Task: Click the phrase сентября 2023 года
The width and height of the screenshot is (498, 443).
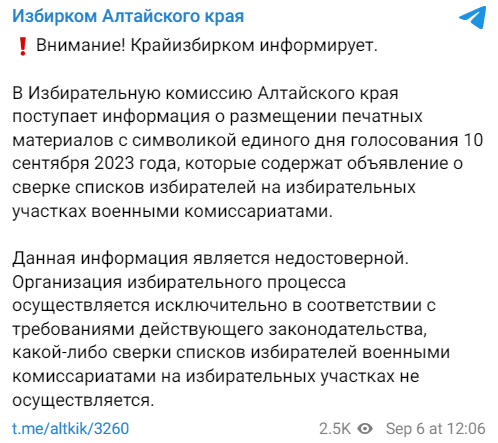Action: point(95,163)
